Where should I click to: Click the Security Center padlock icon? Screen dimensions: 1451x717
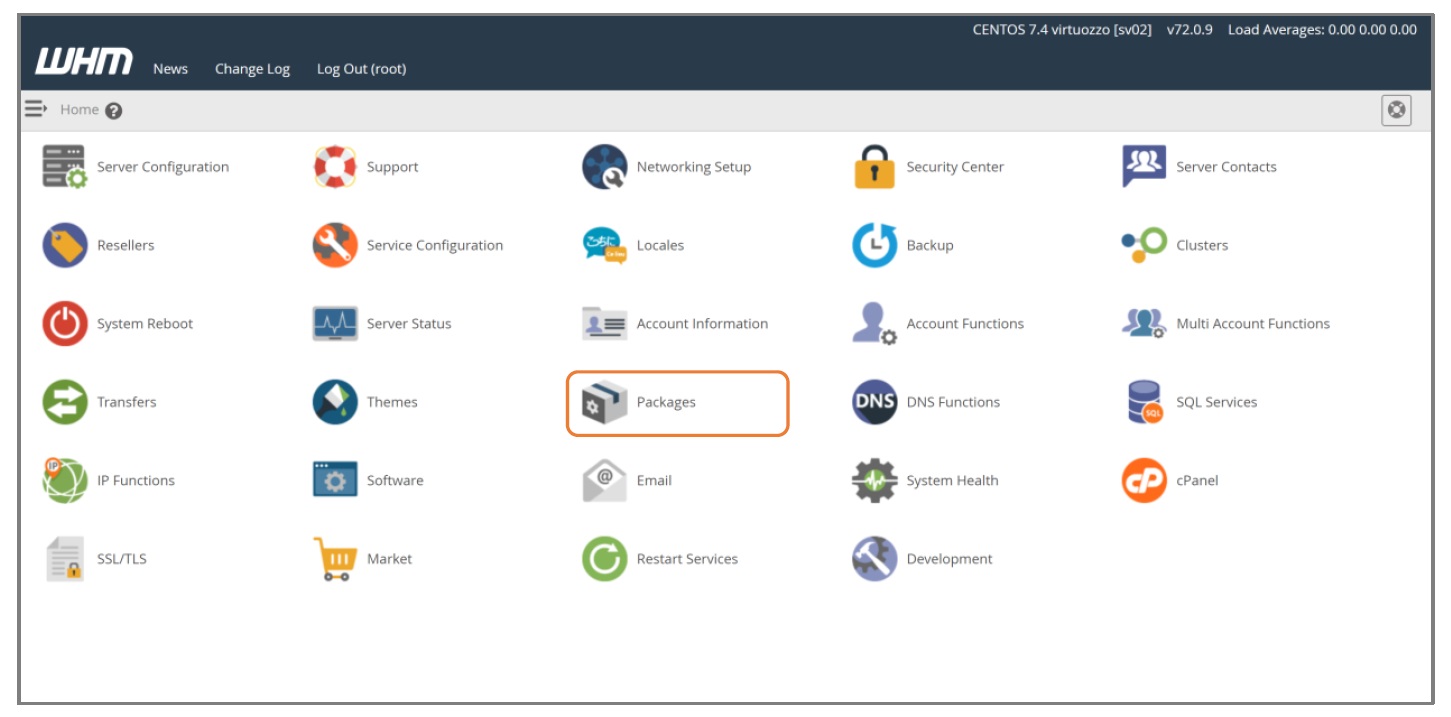pyautogui.click(x=875, y=167)
